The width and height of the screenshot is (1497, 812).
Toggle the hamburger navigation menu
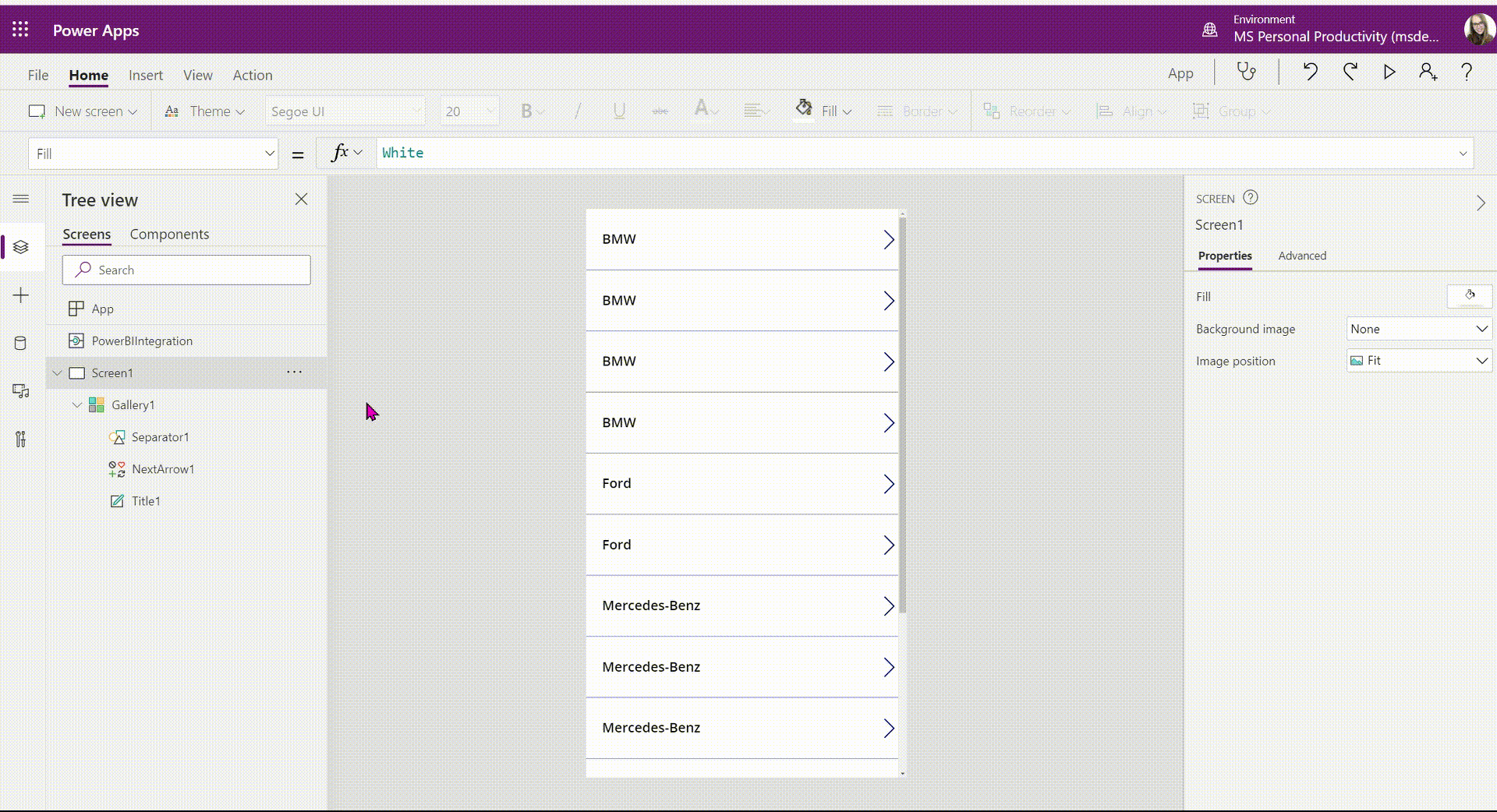click(x=21, y=199)
